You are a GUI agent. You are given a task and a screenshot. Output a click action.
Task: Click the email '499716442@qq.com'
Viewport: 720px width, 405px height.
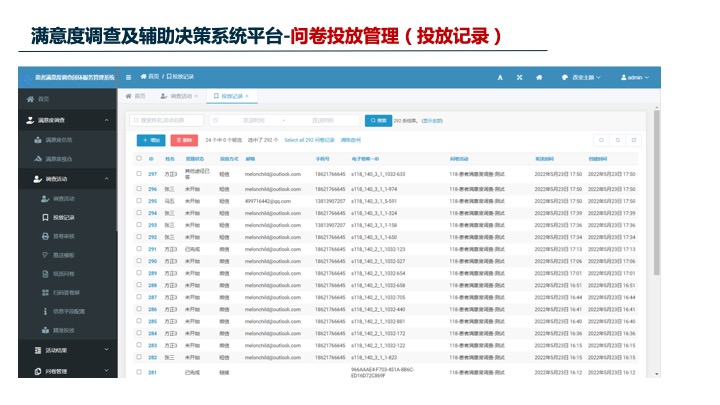268,201
